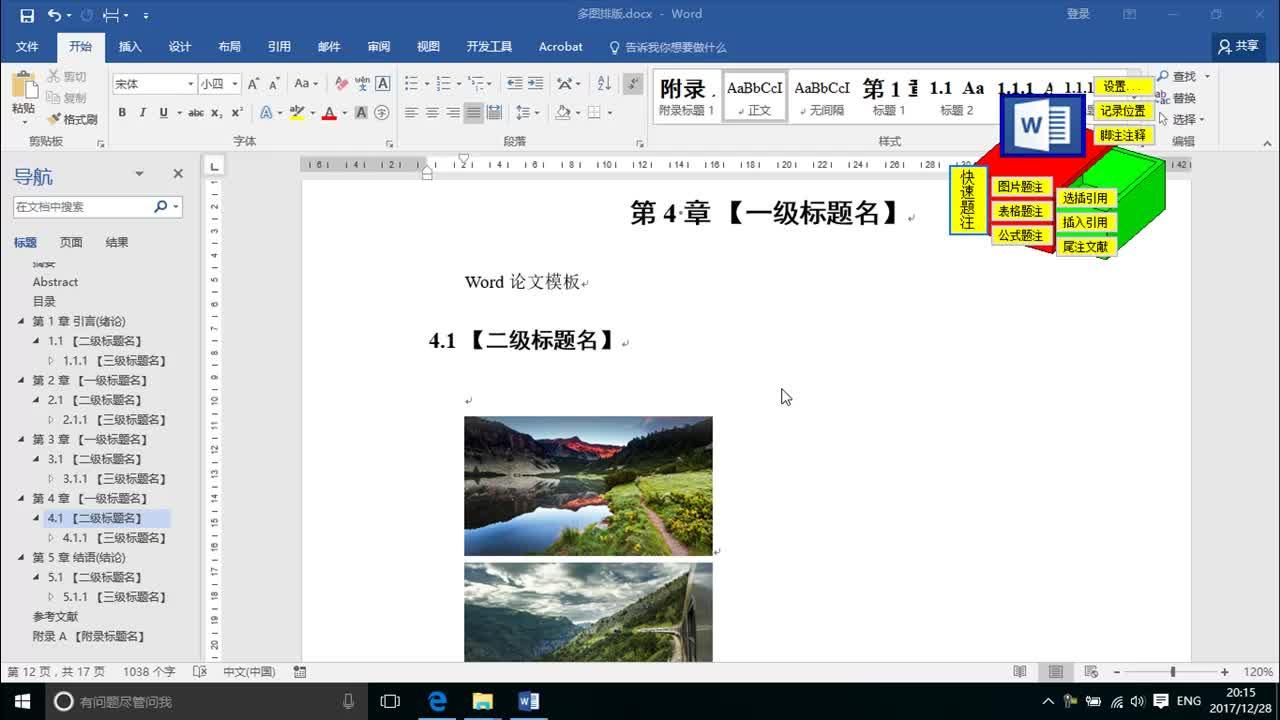Click the 插入引用 yellow button
This screenshot has height=720, width=1280.
[1085, 222]
